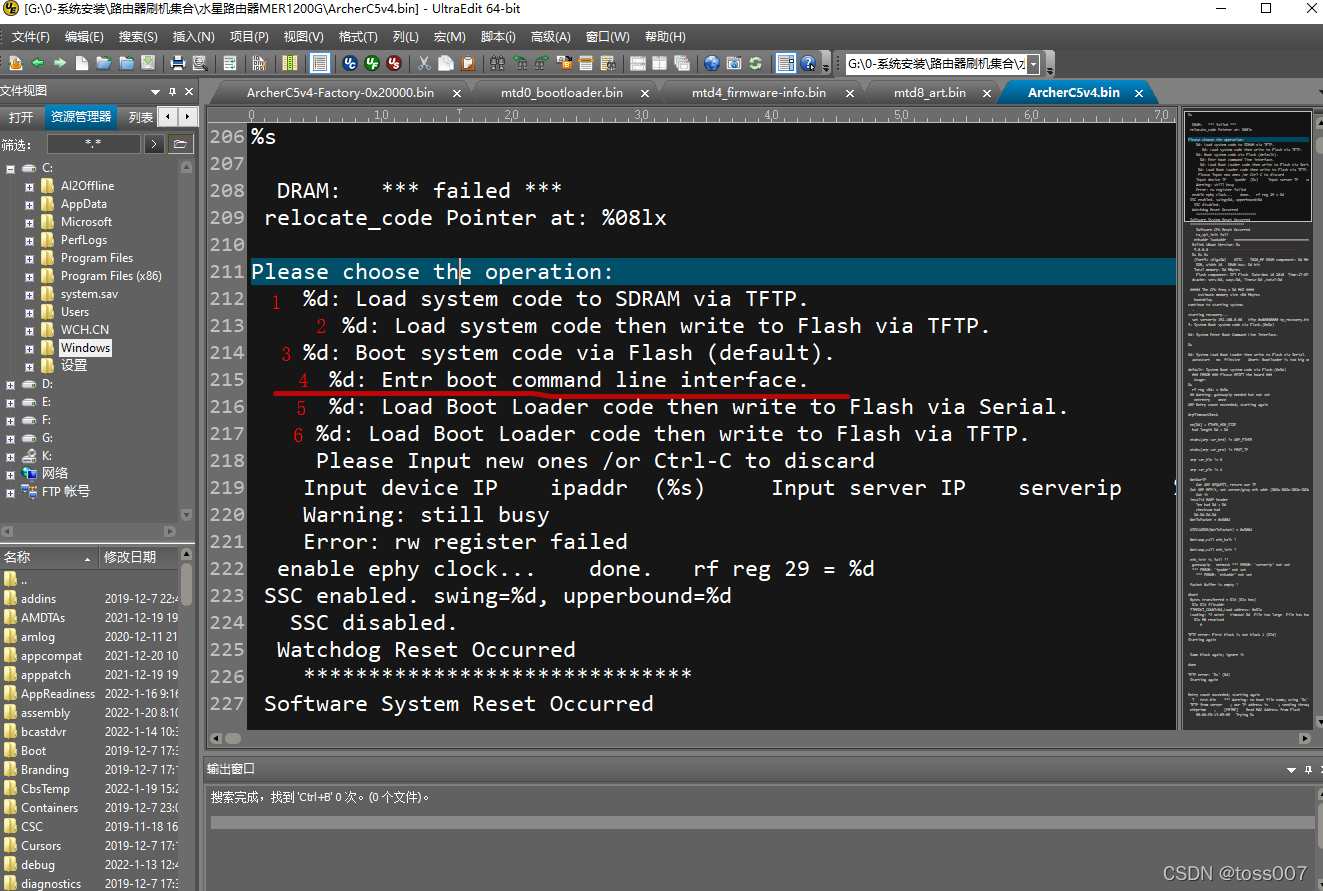This screenshot has width=1323, height=891.
Task: Close the ArcherC5v4.bin tab
Action: click(1138, 92)
